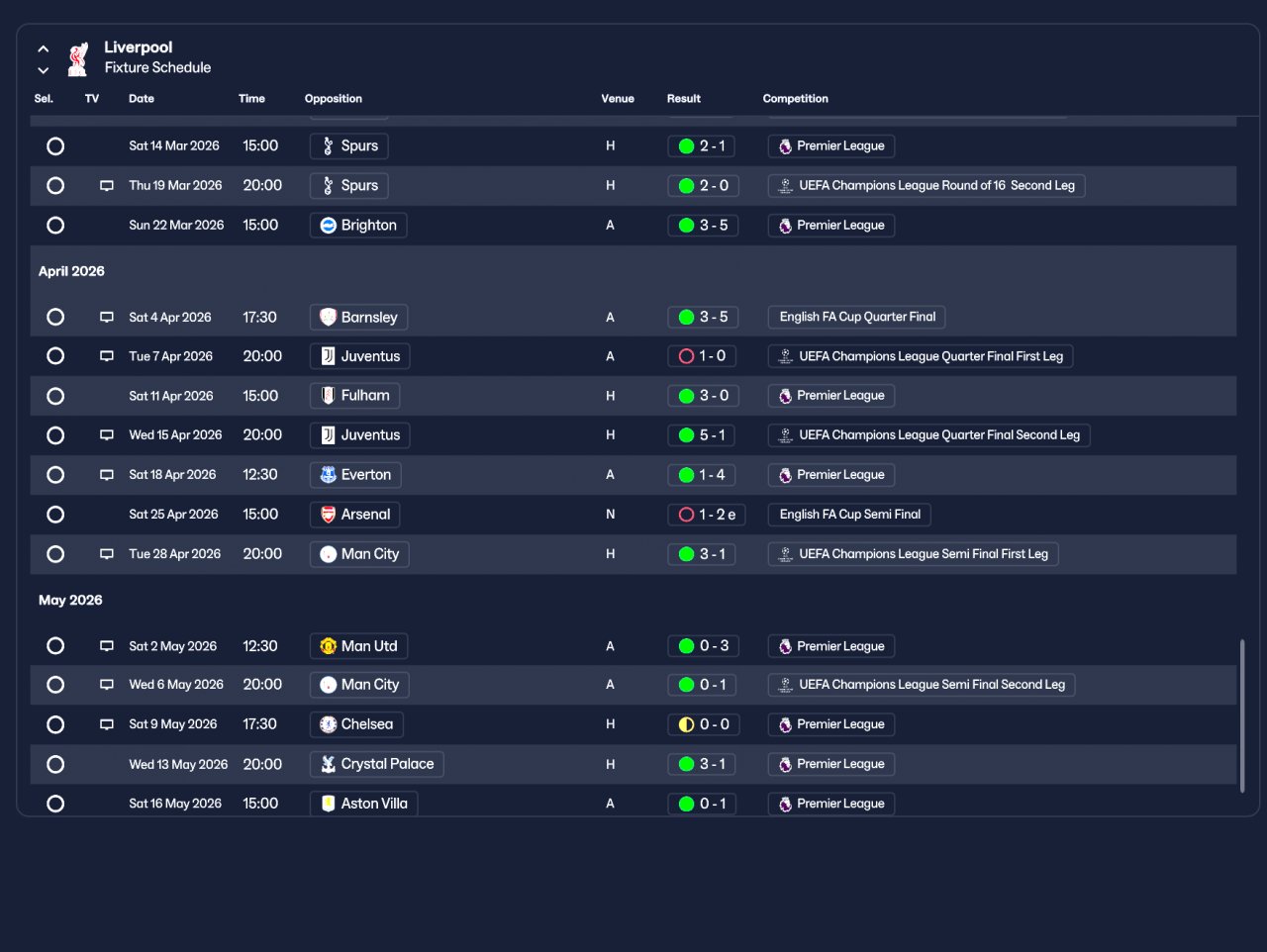Select the Sun 22 Mar Brighton fixture radio
The image size is (1267, 952).
55,226
